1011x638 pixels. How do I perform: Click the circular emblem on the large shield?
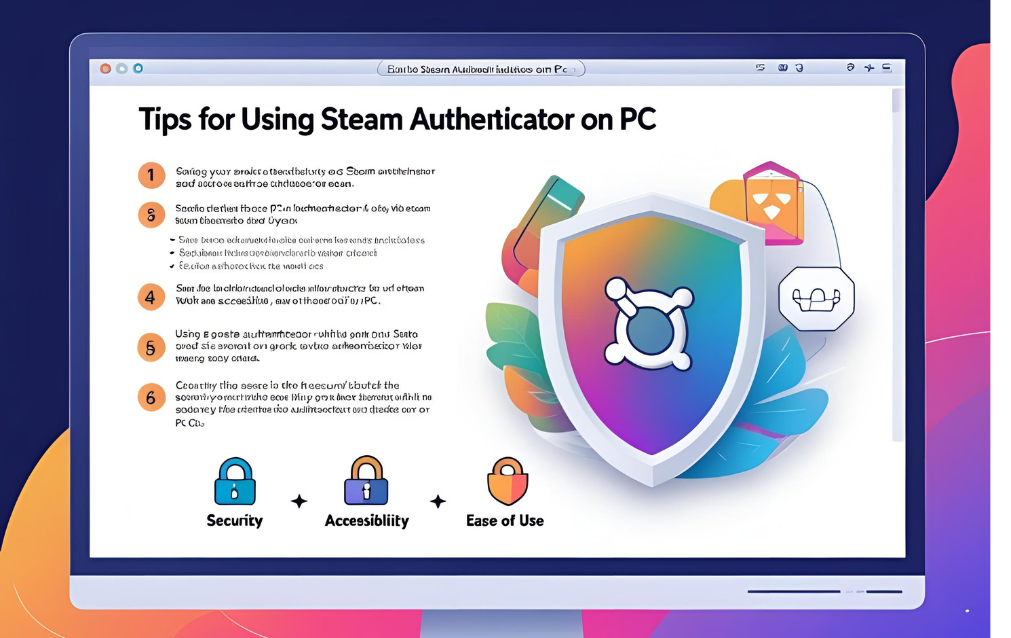(649, 324)
